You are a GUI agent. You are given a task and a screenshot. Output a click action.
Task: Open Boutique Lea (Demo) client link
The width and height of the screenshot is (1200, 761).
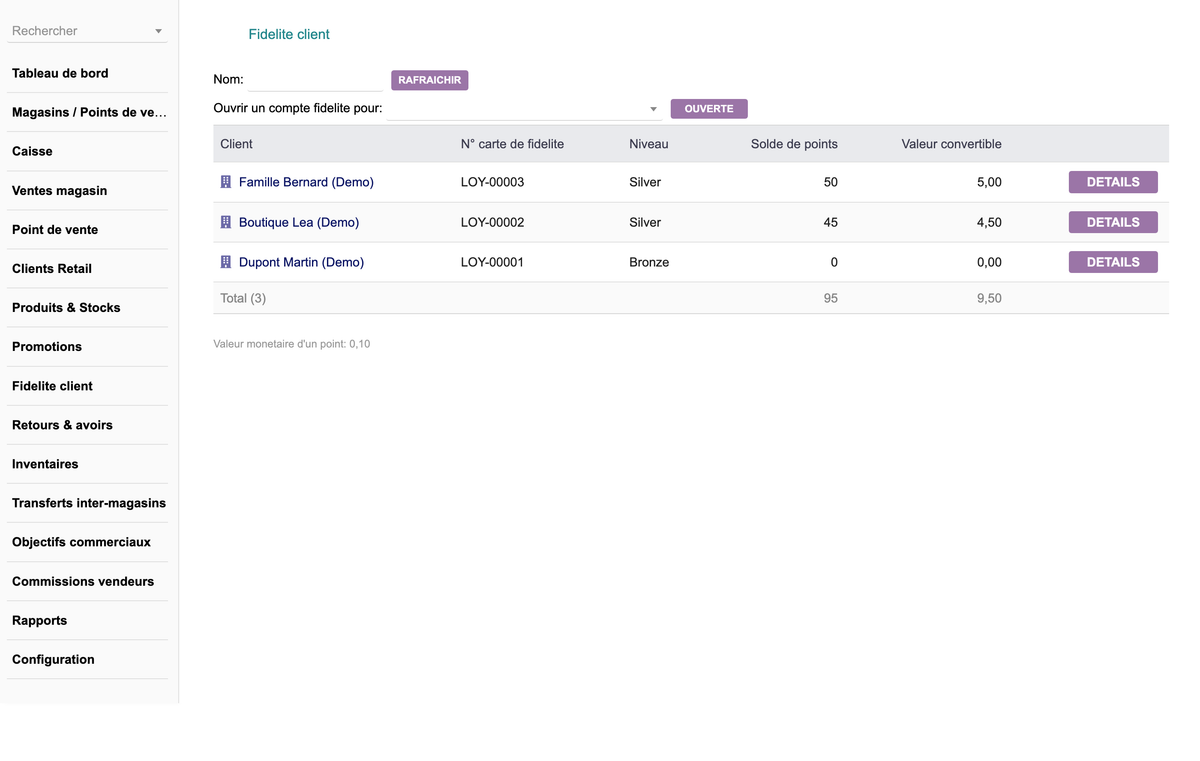[x=299, y=222]
